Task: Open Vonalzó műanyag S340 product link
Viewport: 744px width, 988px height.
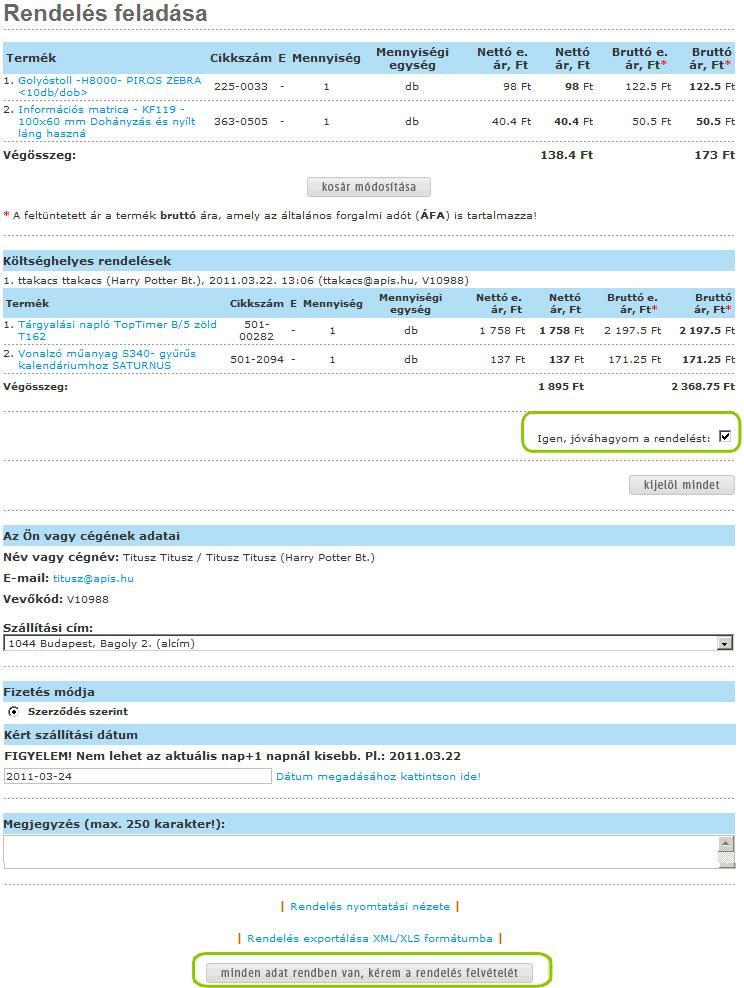Action: [107, 359]
